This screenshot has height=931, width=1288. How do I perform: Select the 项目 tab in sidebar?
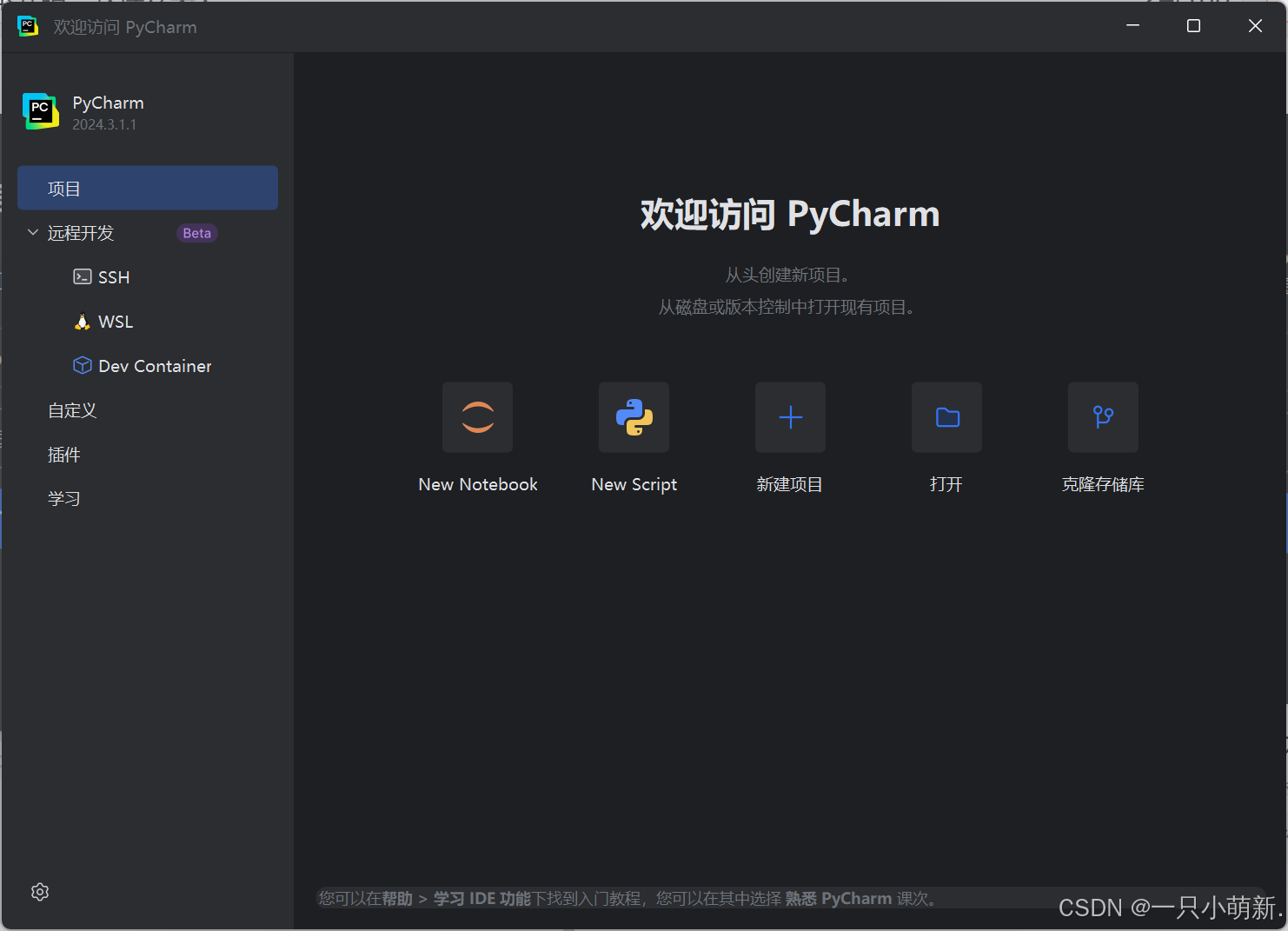pyautogui.click(x=148, y=188)
